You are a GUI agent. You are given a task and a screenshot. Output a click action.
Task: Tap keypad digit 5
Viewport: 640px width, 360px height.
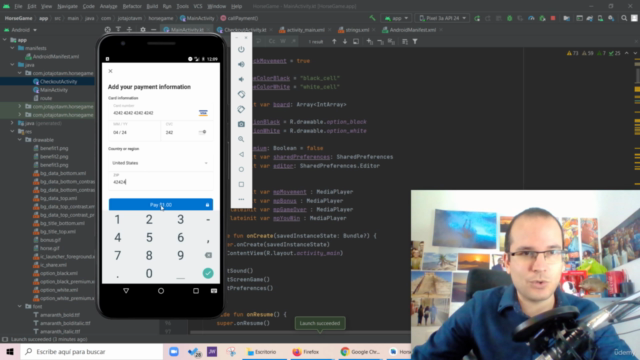pyautogui.click(x=149, y=238)
